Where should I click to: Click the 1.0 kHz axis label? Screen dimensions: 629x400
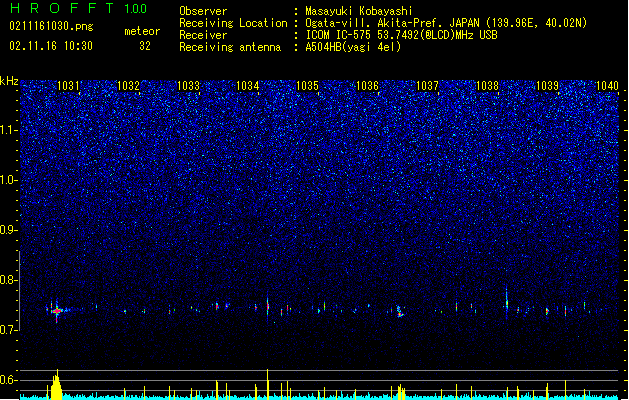coord(9,180)
